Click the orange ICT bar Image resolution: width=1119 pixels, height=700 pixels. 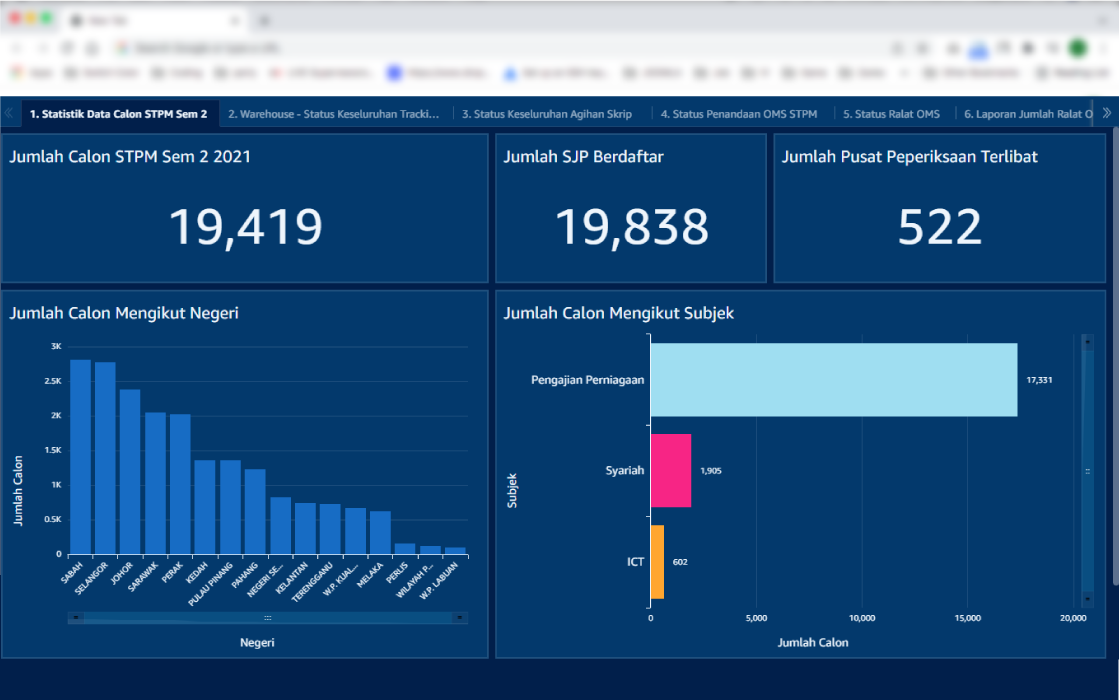[657, 561]
